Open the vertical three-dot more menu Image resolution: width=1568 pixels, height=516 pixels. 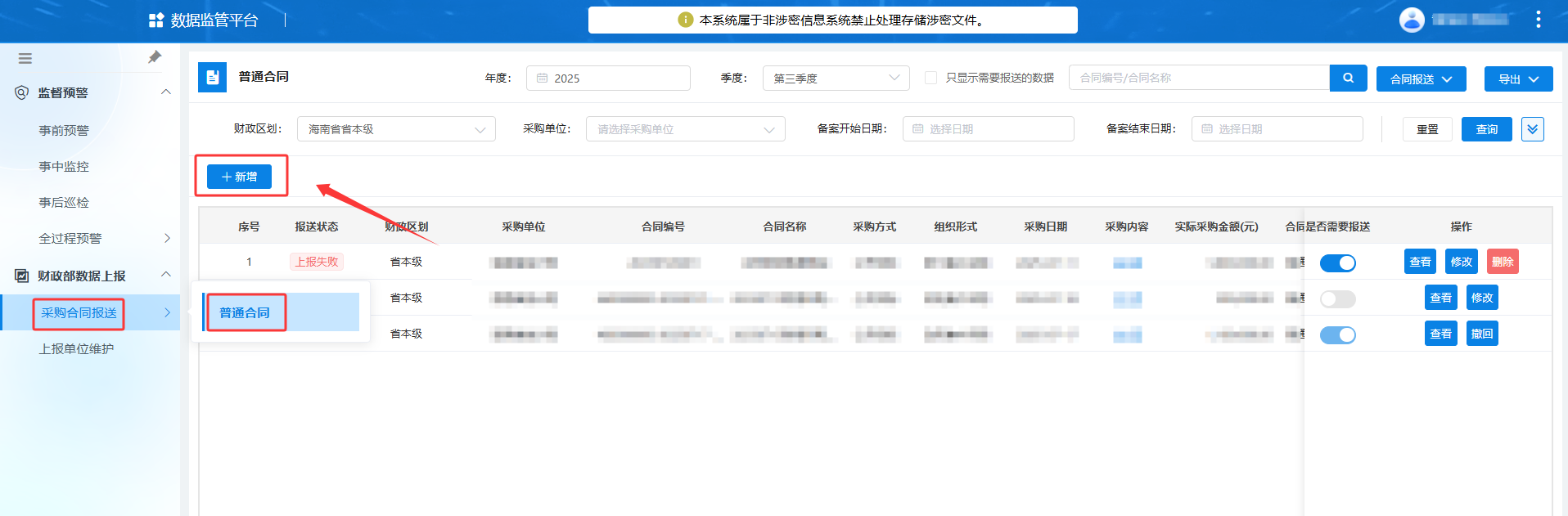(x=1538, y=20)
